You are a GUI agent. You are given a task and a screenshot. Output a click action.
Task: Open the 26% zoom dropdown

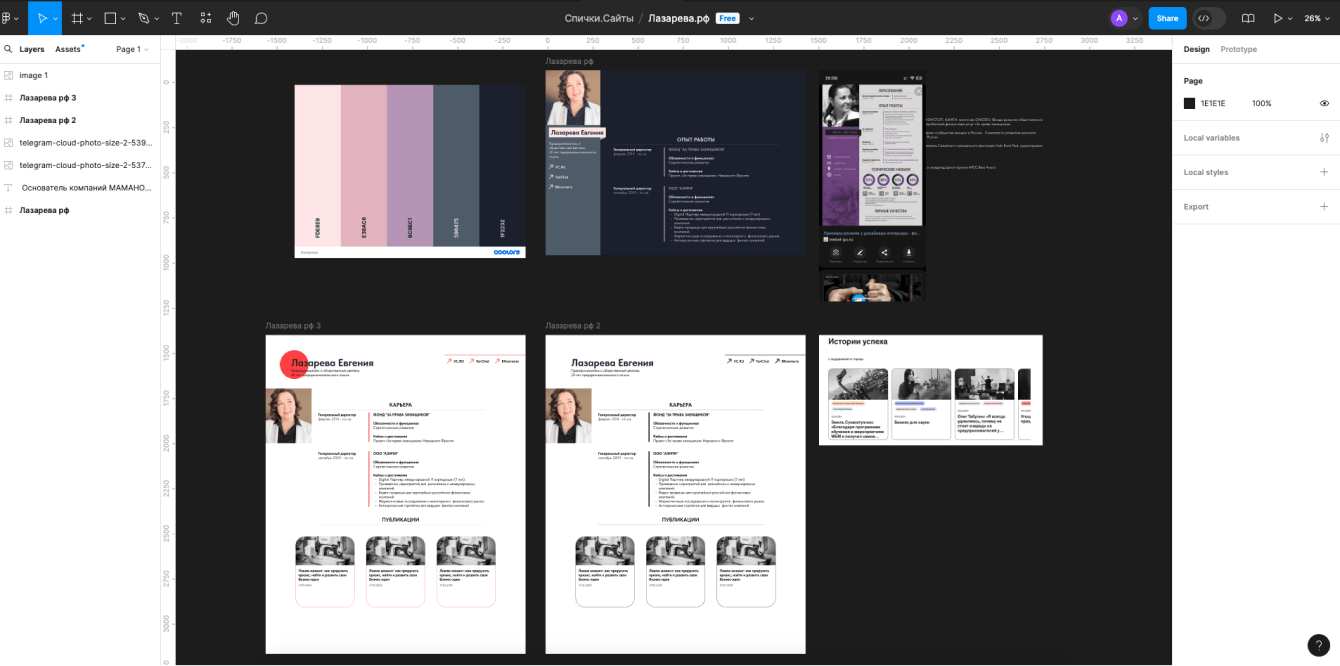(1317, 18)
